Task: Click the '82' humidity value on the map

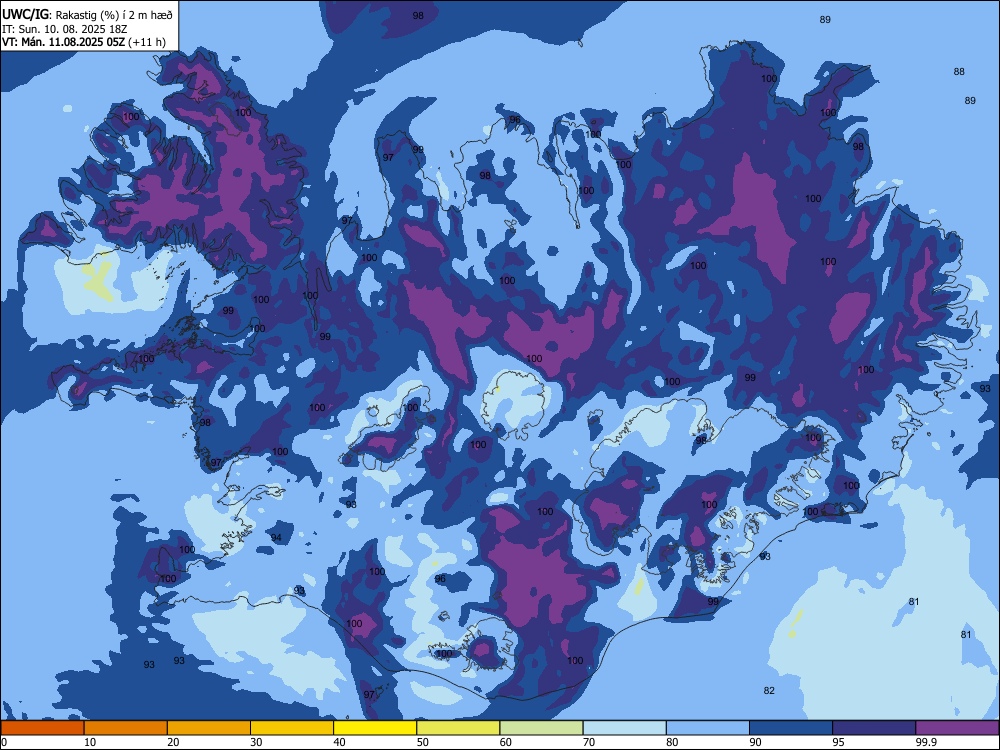Action: coord(769,691)
